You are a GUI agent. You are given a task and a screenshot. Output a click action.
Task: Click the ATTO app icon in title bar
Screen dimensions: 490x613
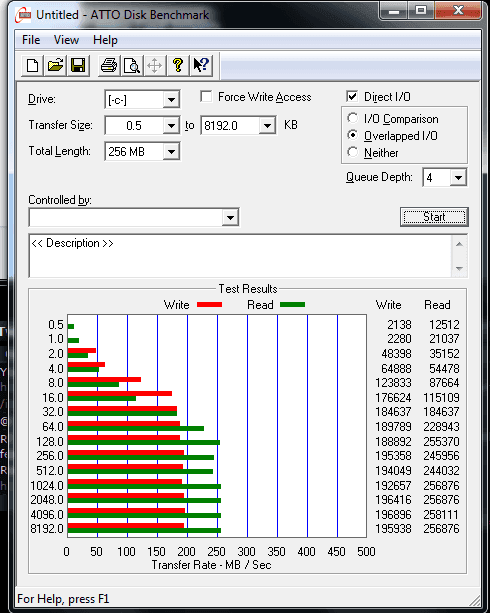(x=23, y=15)
